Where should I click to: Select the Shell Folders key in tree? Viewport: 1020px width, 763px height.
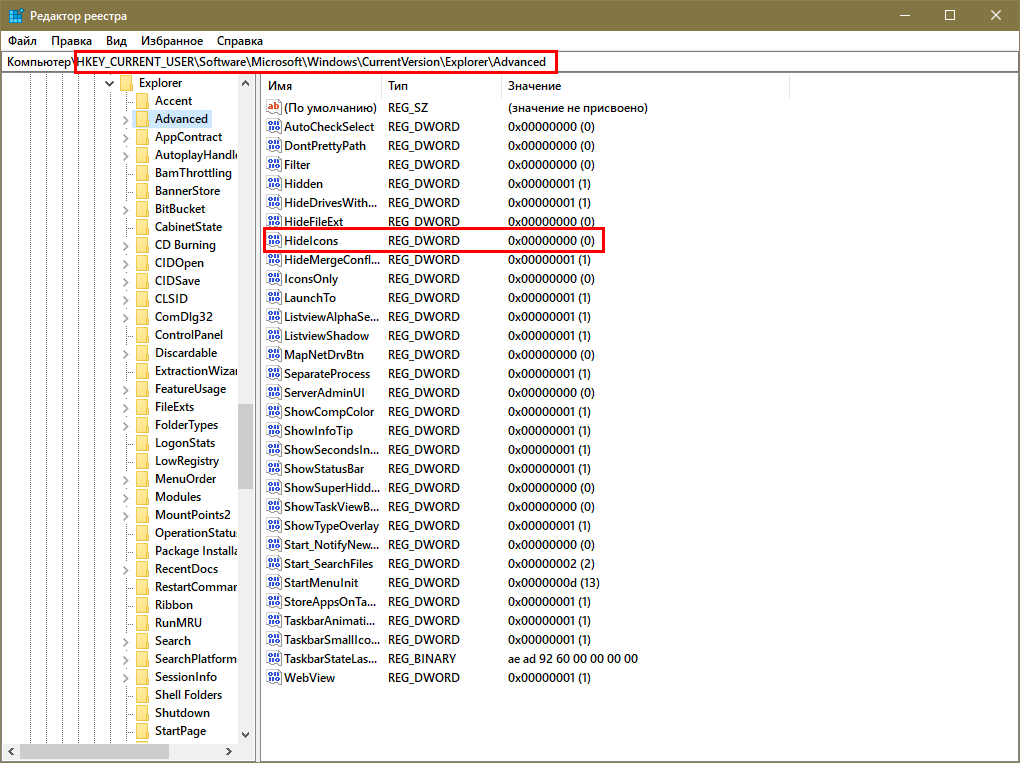click(188, 695)
